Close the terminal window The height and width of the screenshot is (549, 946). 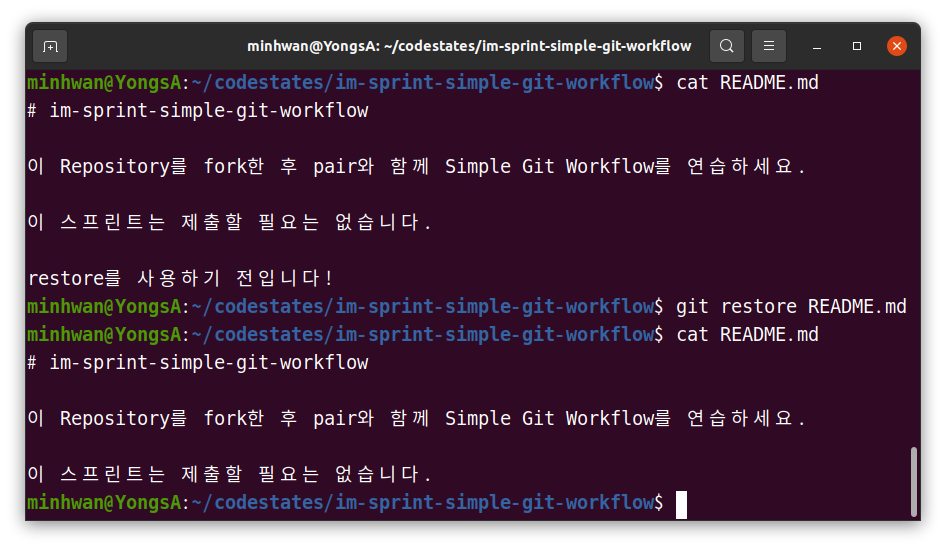click(x=897, y=46)
